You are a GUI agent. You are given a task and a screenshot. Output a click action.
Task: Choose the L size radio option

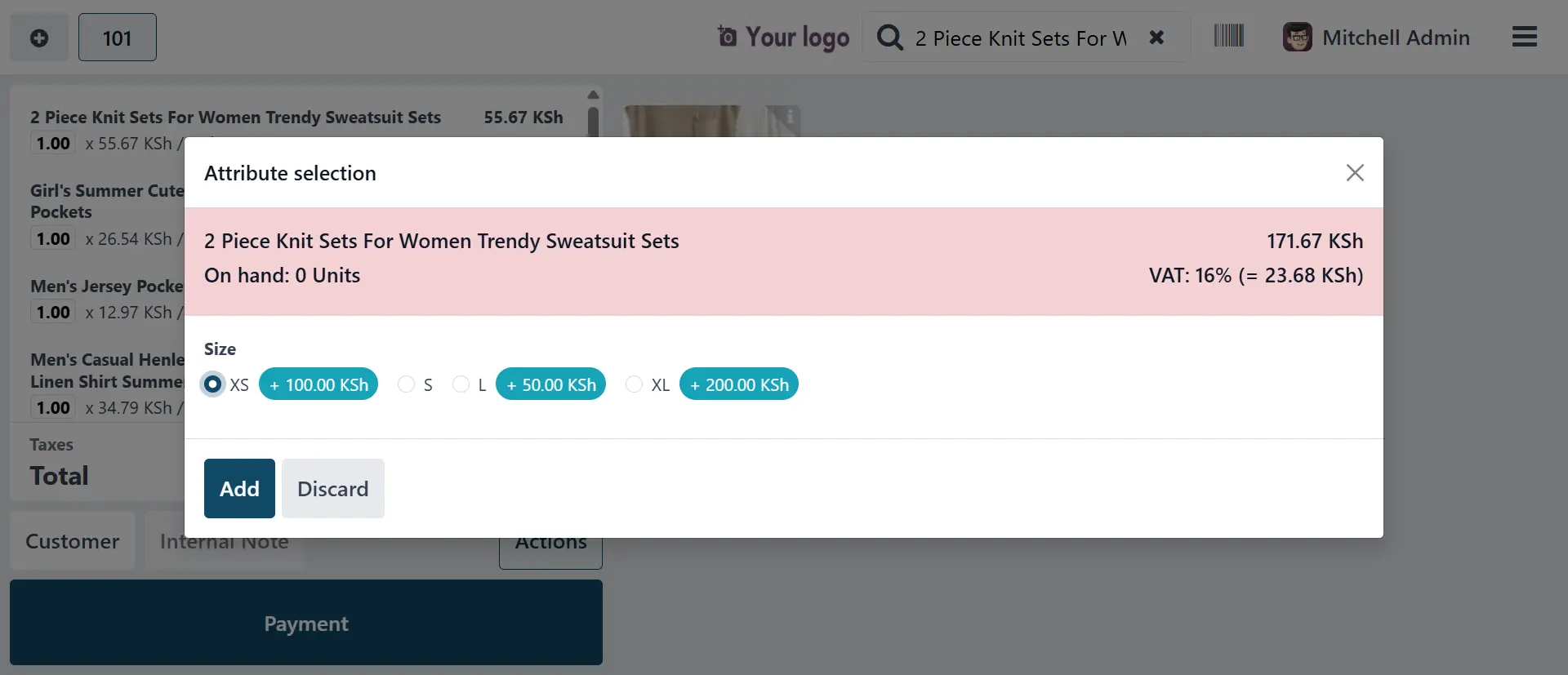461,384
